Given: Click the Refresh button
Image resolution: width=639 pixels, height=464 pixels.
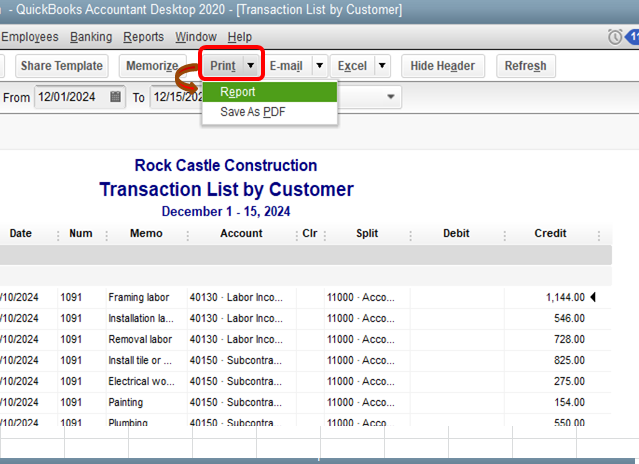Looking at the screenshot, I should (x=526, y=66).
